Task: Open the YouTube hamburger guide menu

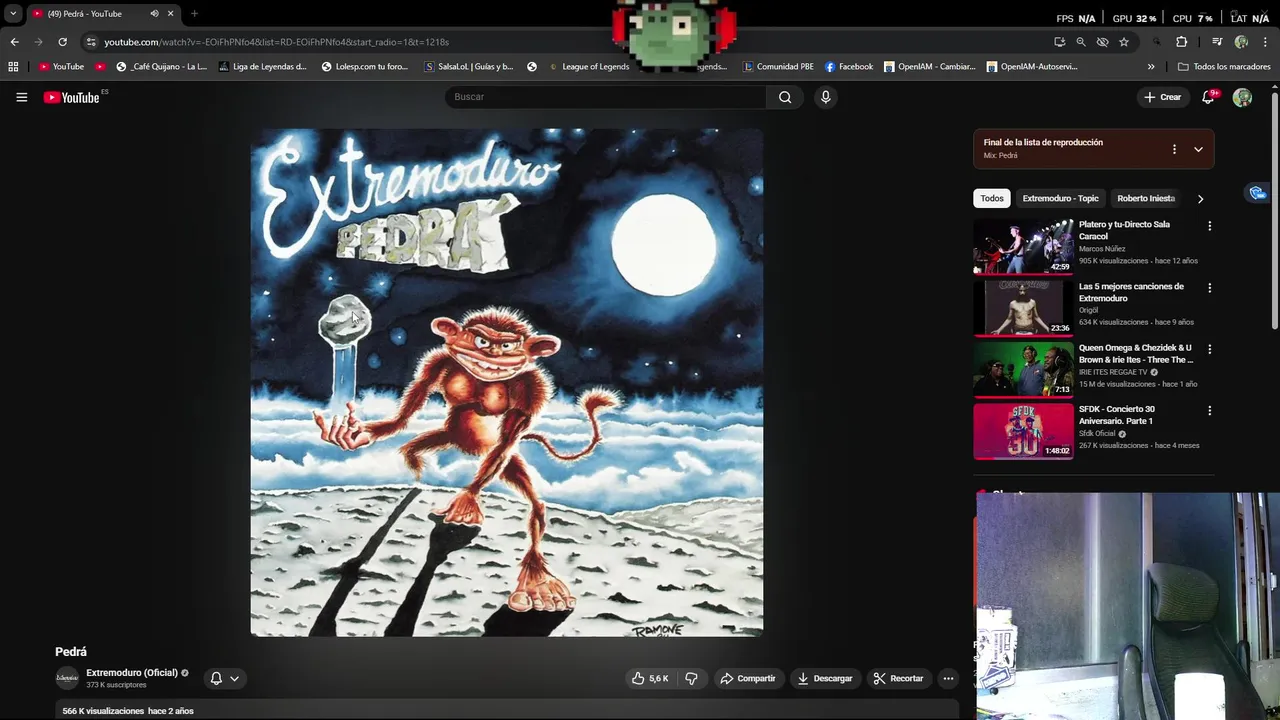Action: 21,97
